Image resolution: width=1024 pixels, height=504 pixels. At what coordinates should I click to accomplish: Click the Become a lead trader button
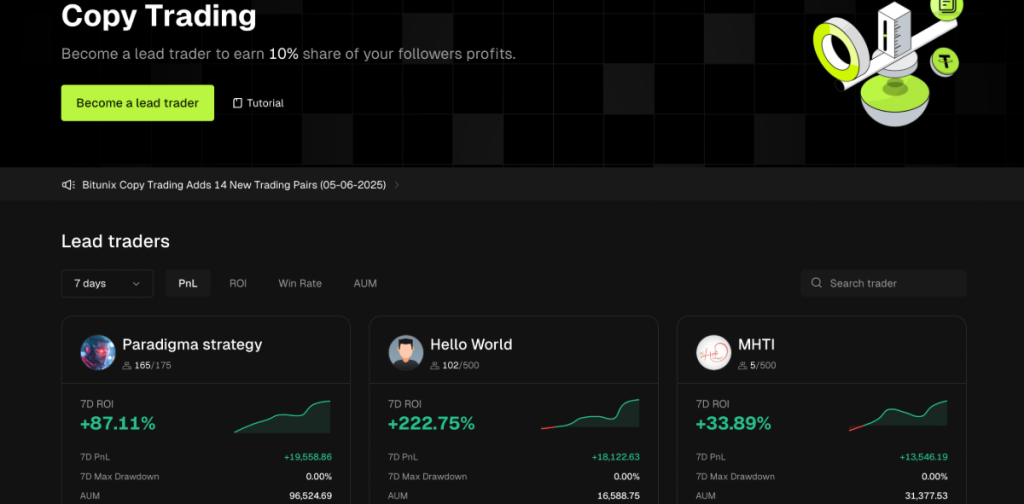click(138, 103)
